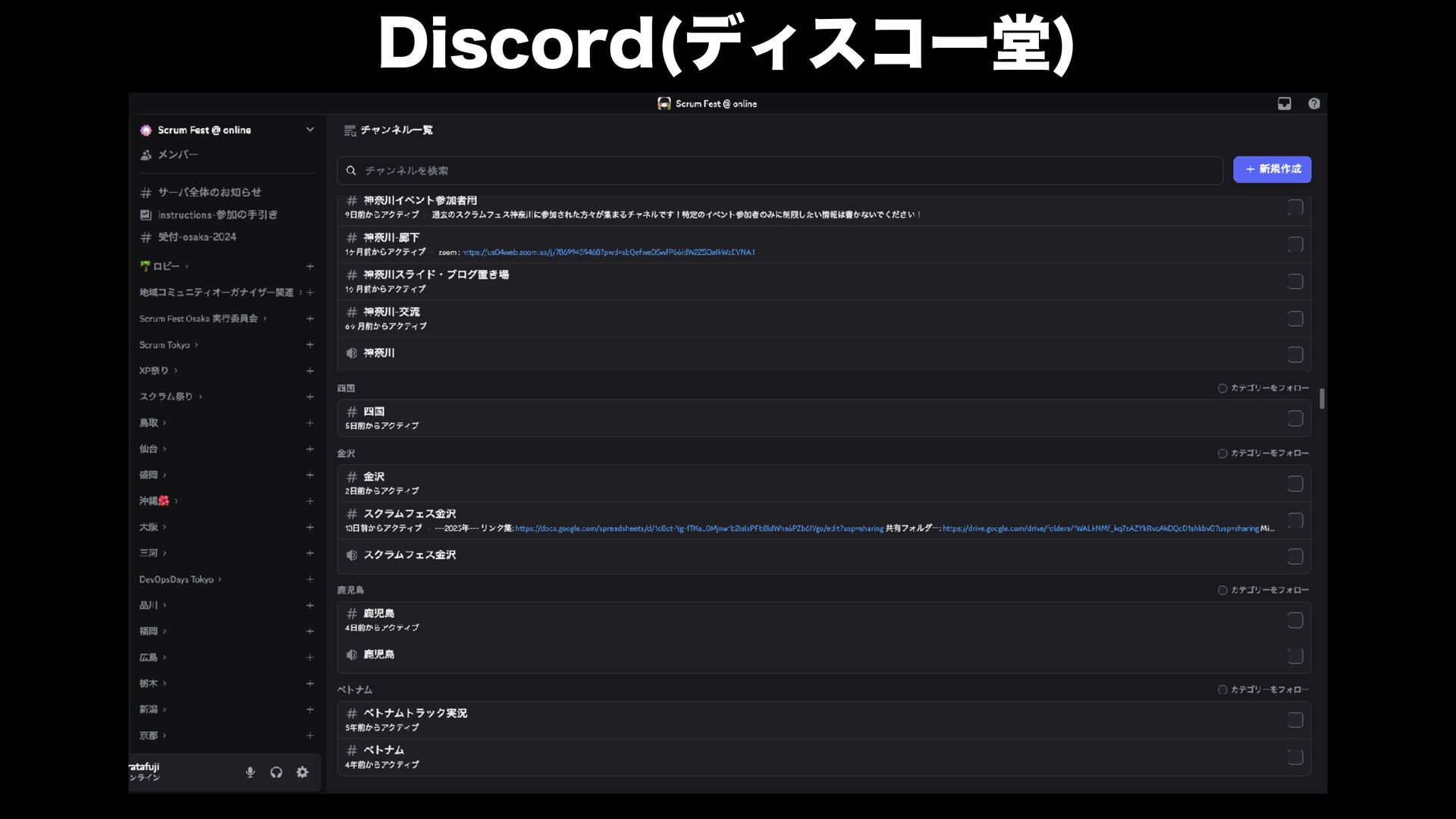Image resolution: width=1456 pixels, height=819 pixels.
Task: Open the メンバー menu item
Action: pyautogui.click(x=177, y=155)
